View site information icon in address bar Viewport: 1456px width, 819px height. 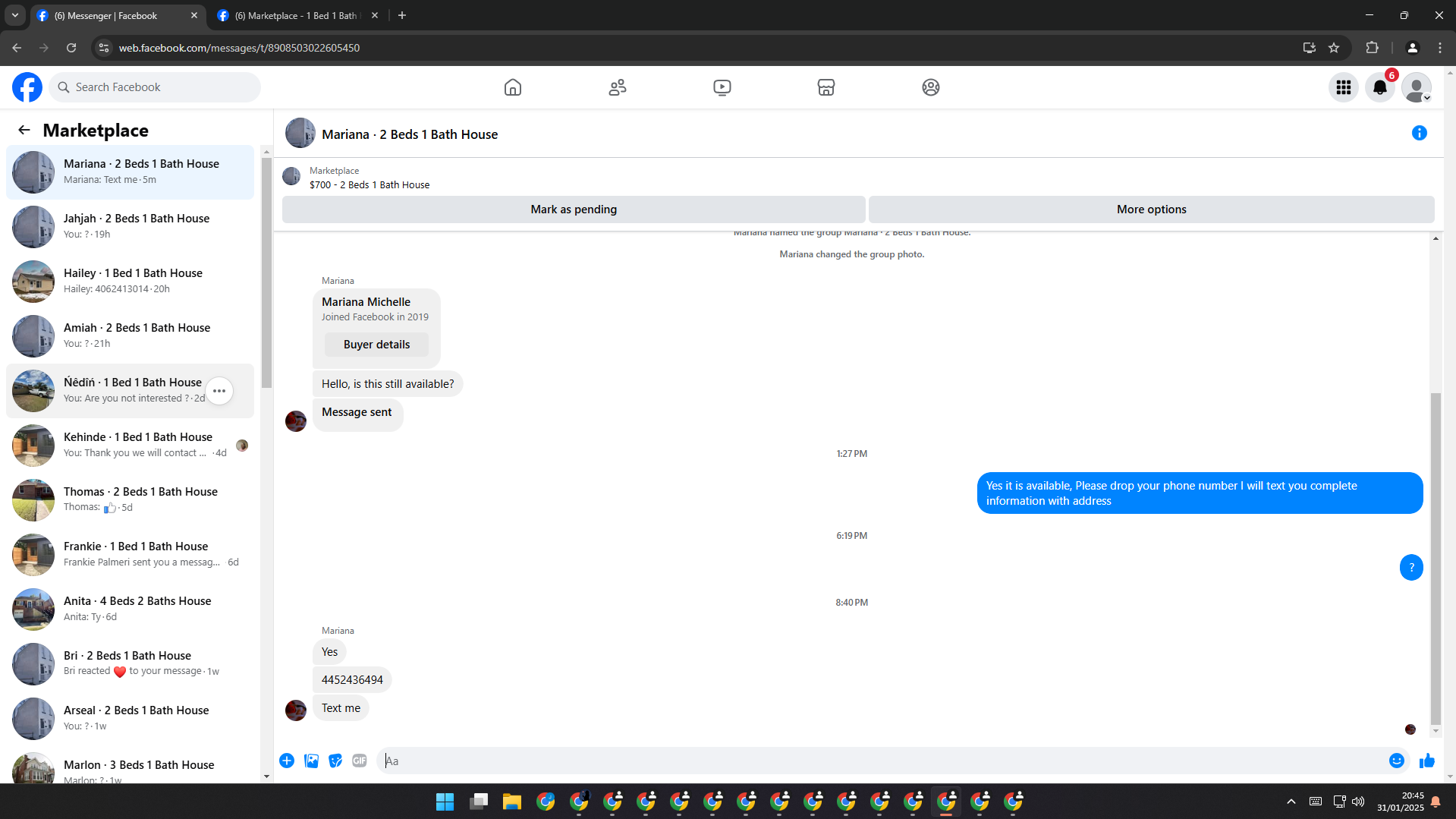104,48
